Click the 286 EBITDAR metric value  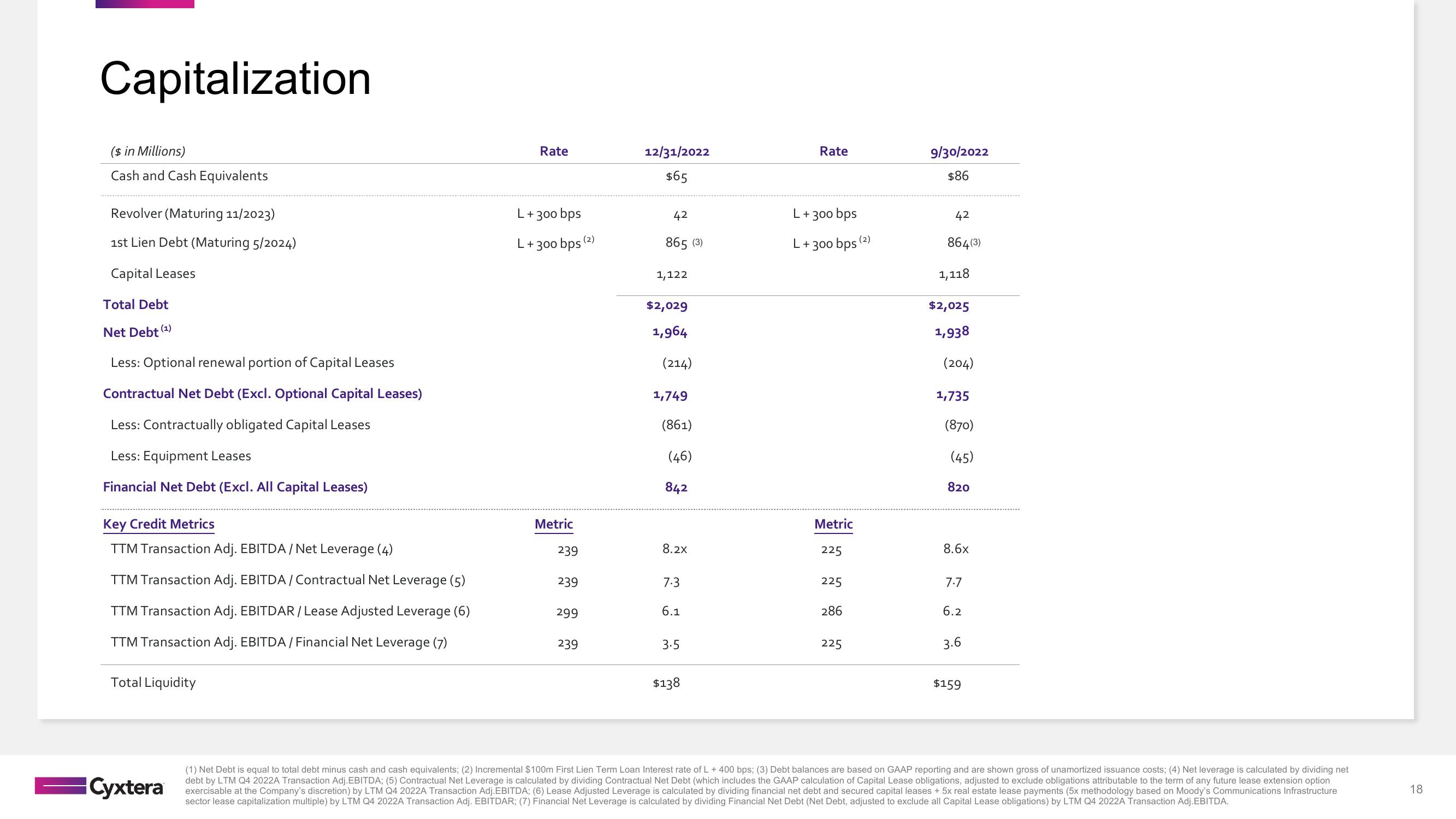[831, 611]
